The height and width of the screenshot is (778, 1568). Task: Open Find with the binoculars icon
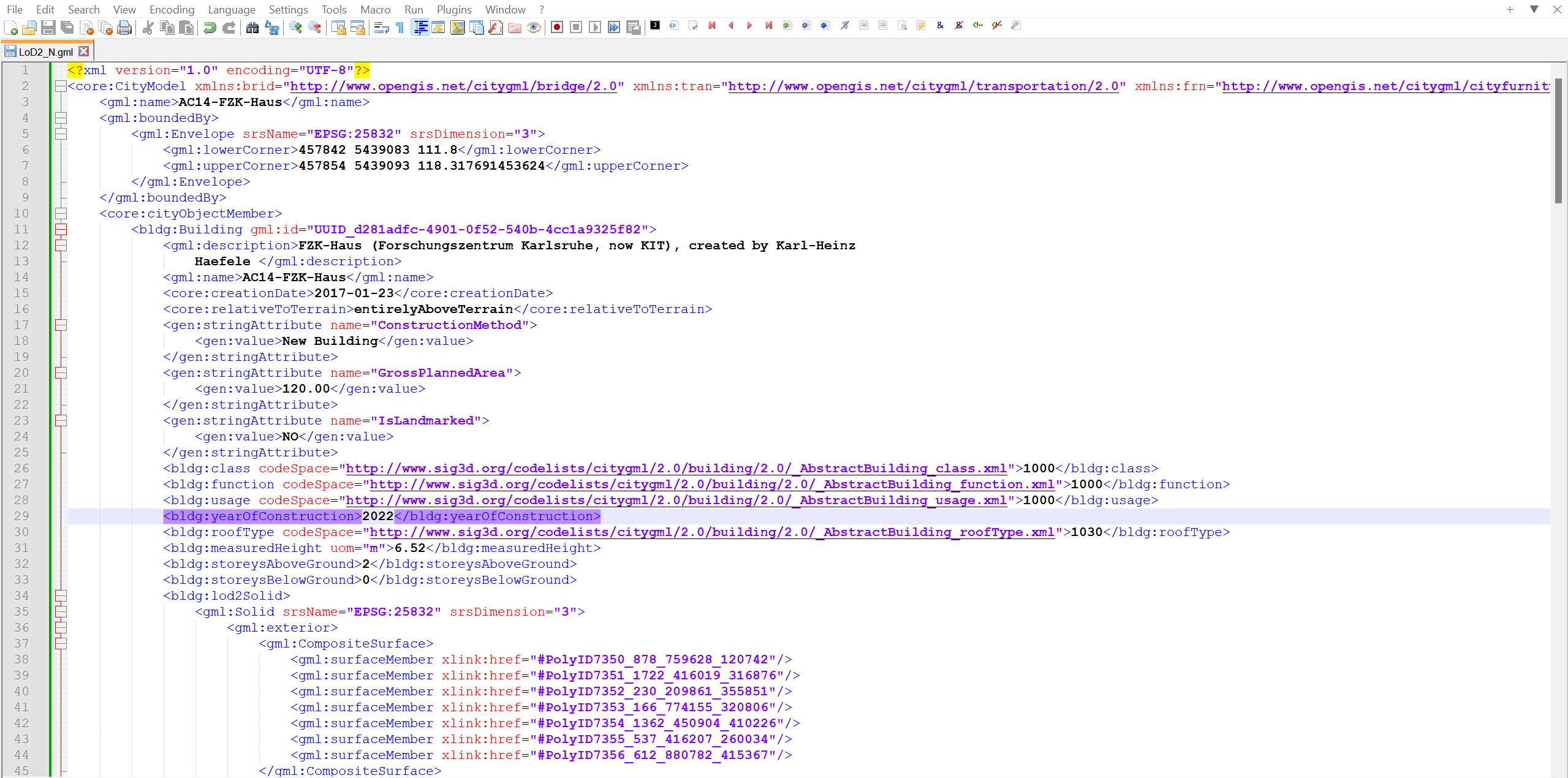click(x=252, y=27)
